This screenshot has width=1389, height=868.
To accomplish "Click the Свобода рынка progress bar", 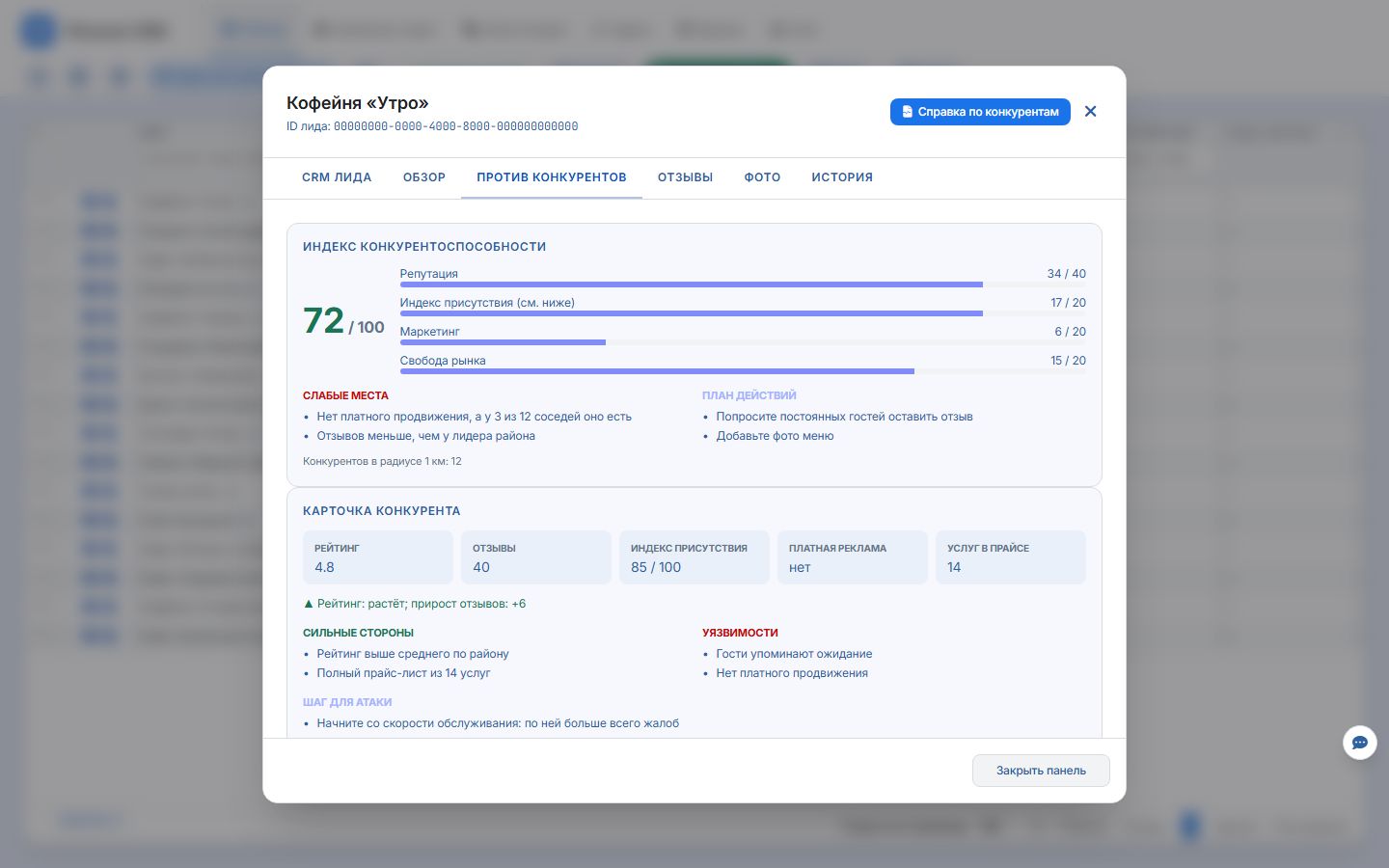I will point(743,371).
